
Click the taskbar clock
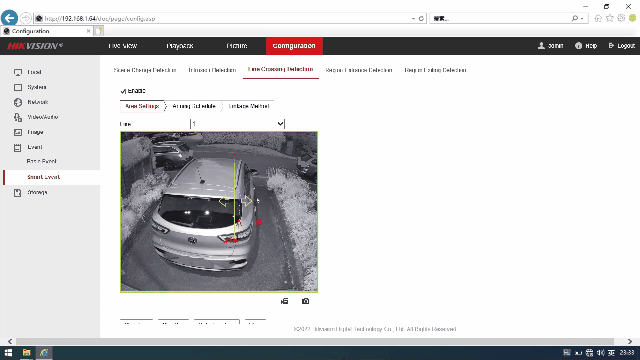(627, 353)
